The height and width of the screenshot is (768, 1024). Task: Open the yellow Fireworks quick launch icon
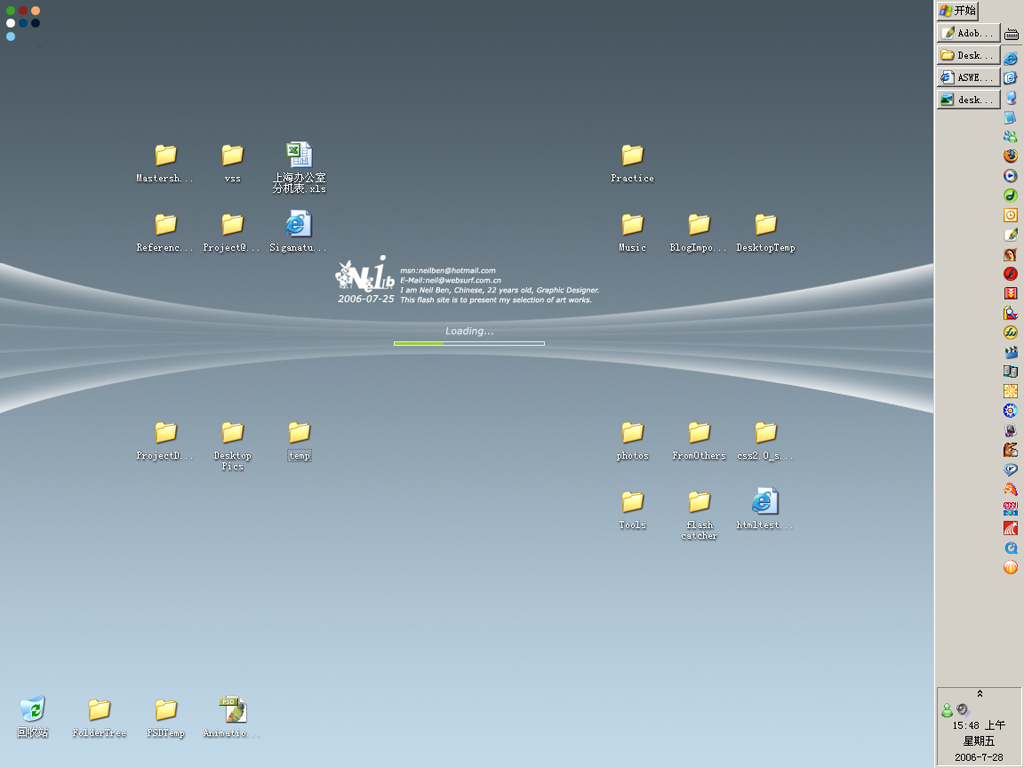(x=1010, y=332)
